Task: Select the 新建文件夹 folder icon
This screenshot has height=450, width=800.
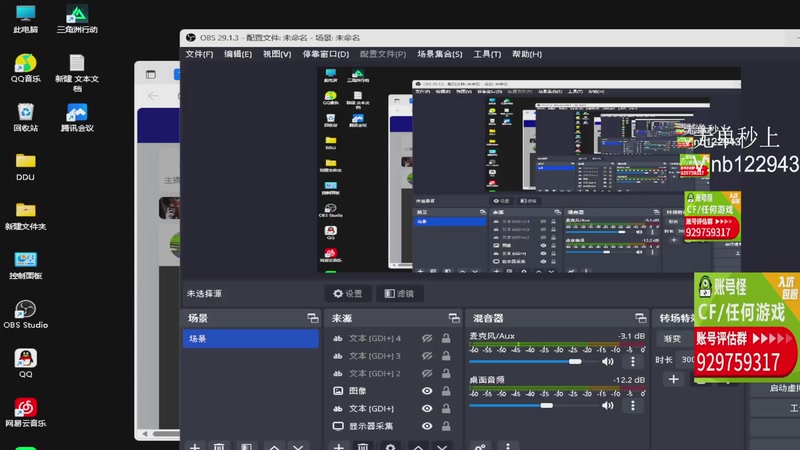Action: click(26, 215)
